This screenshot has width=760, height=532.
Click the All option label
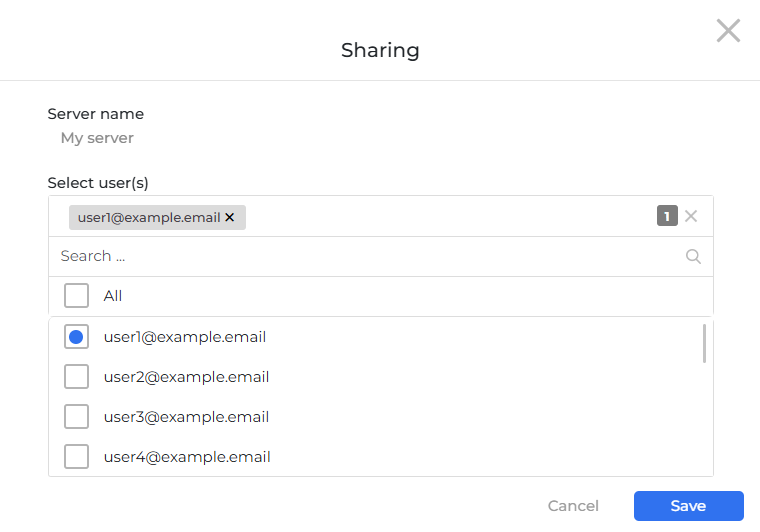pos(113,296)
